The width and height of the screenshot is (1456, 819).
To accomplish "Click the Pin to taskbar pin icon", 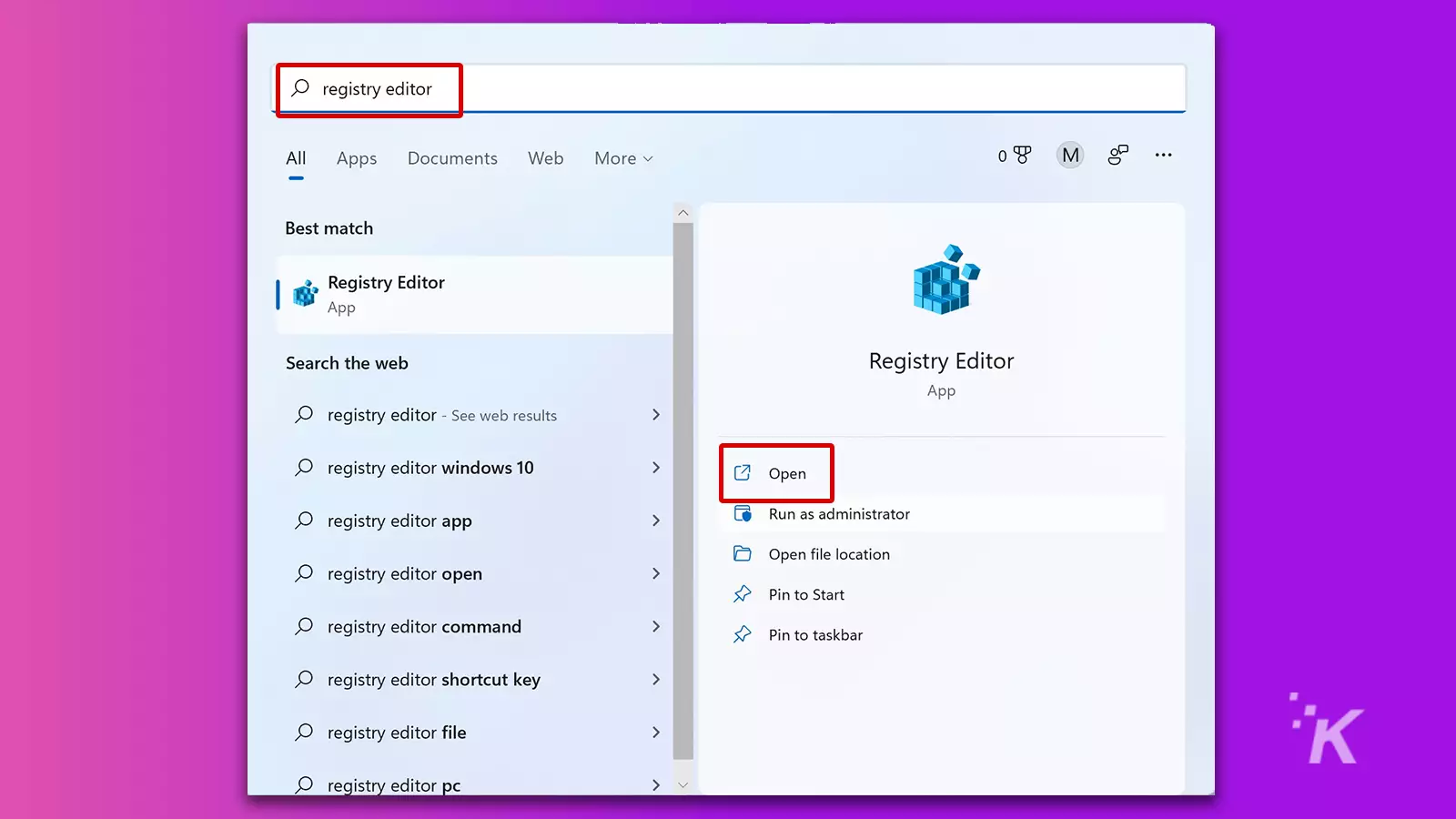I will coord(743,634).
